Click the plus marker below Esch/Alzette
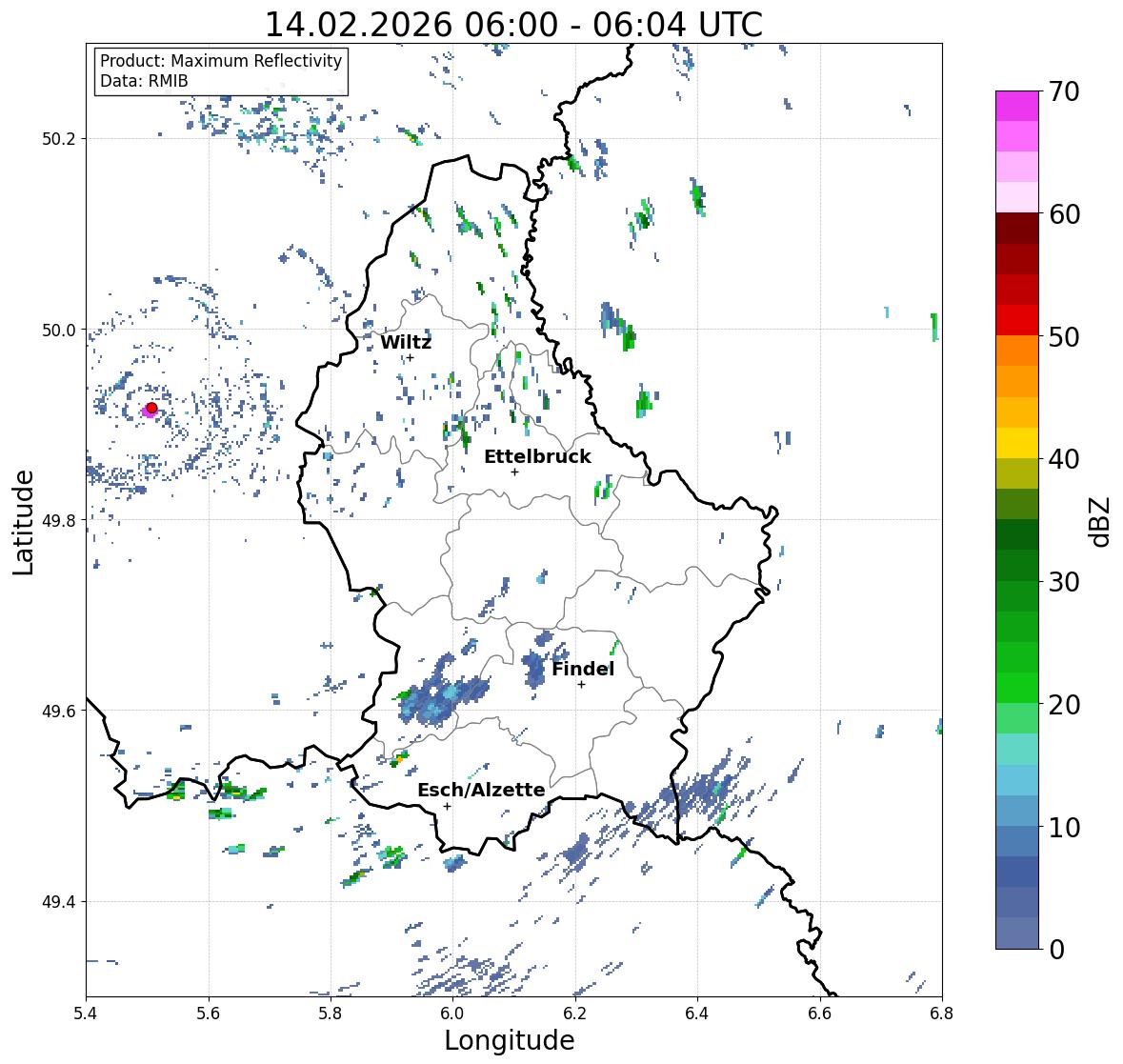Image resolution: width=1123 pixels, height=1064 pixels. (447, 806)
